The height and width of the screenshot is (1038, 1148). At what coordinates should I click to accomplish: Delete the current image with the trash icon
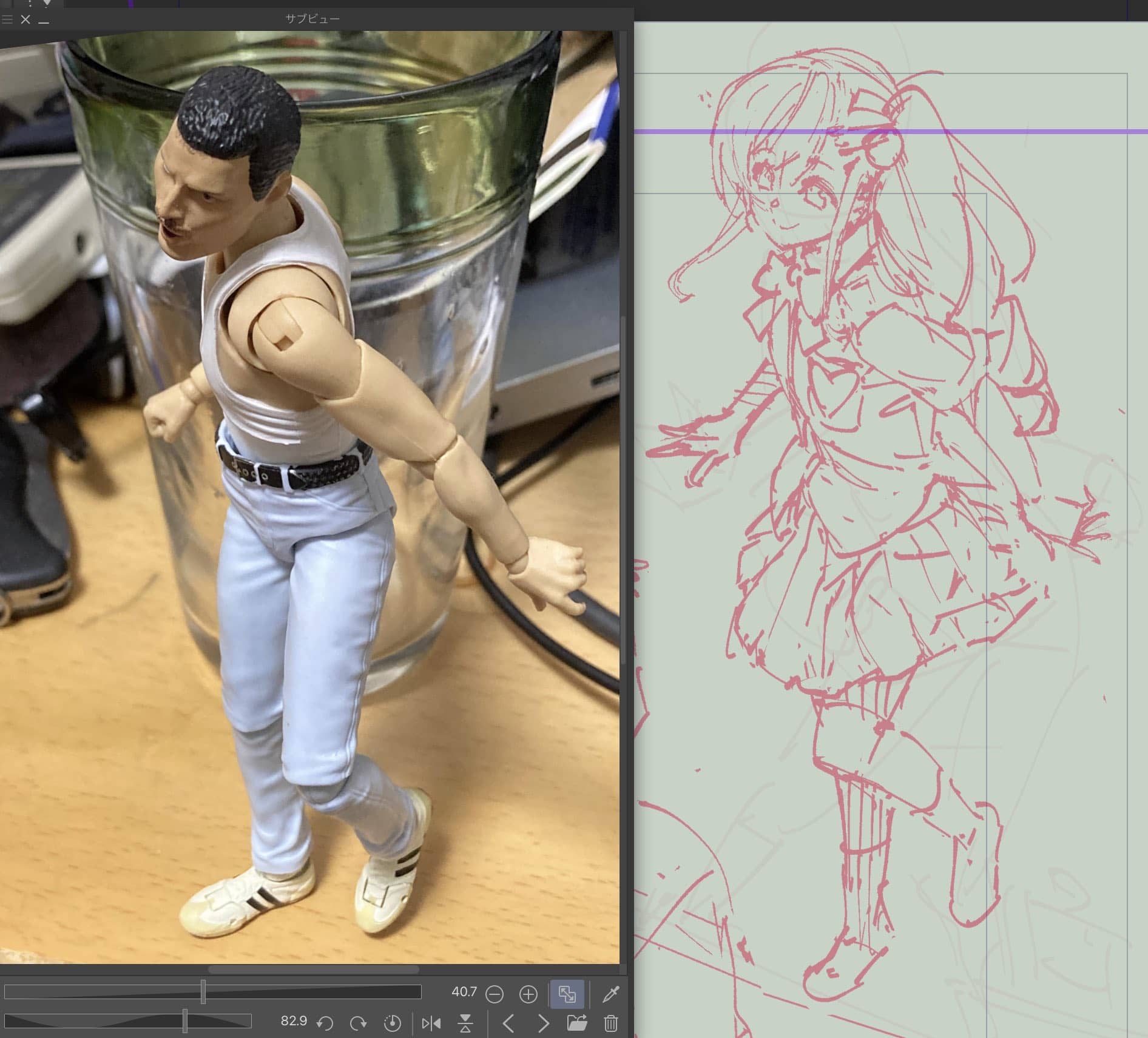[610, 1023]
